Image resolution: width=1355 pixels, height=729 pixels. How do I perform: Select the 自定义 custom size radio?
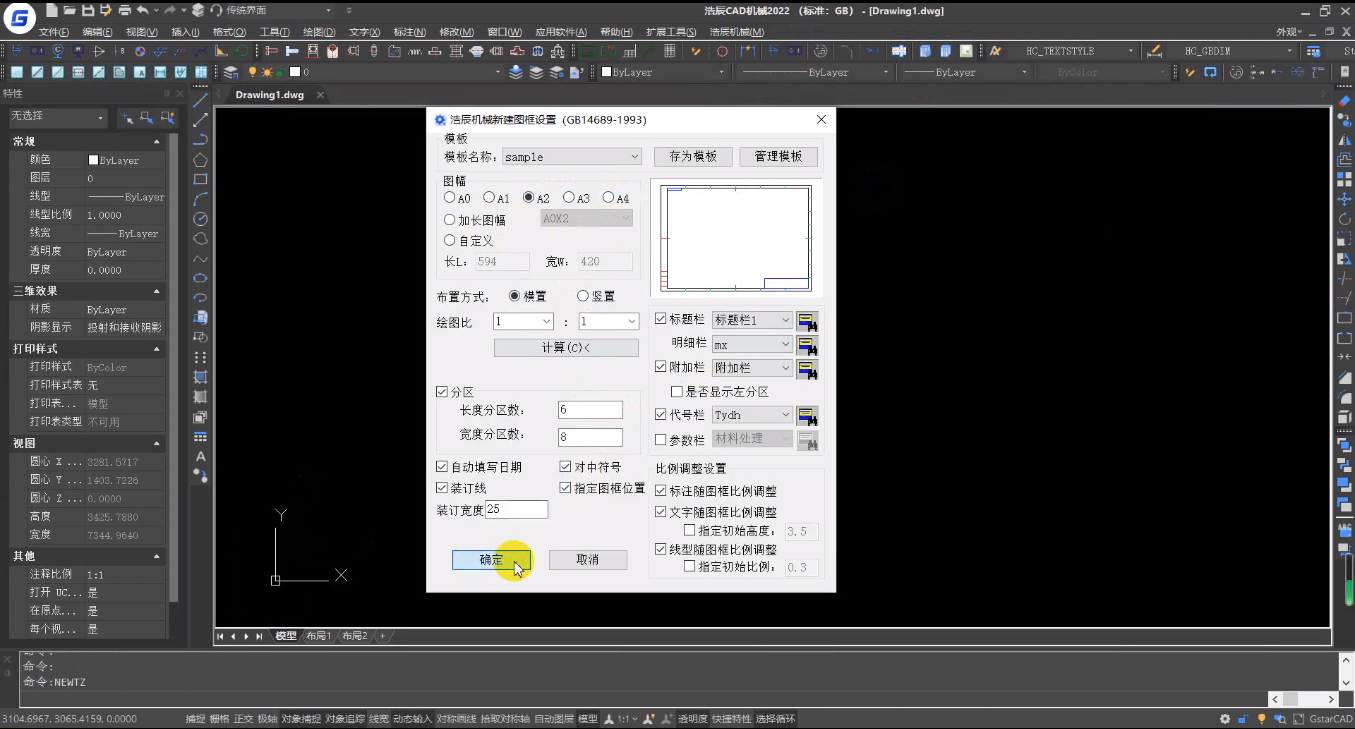450,240
